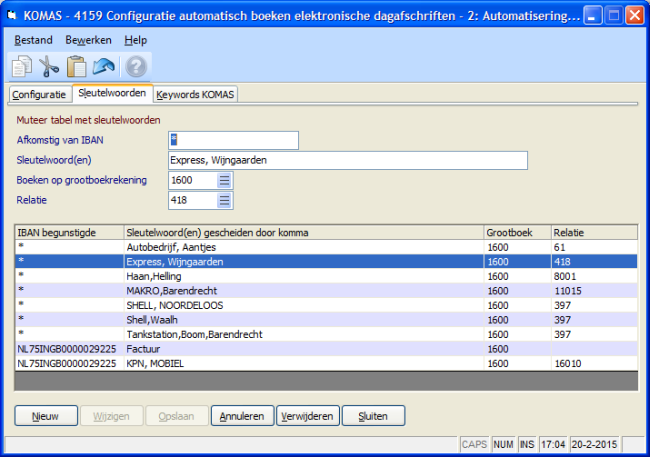Click the Copy toolbar icon
The height and width of the screenshot is (457, 650).
click(x=22, y=66)
